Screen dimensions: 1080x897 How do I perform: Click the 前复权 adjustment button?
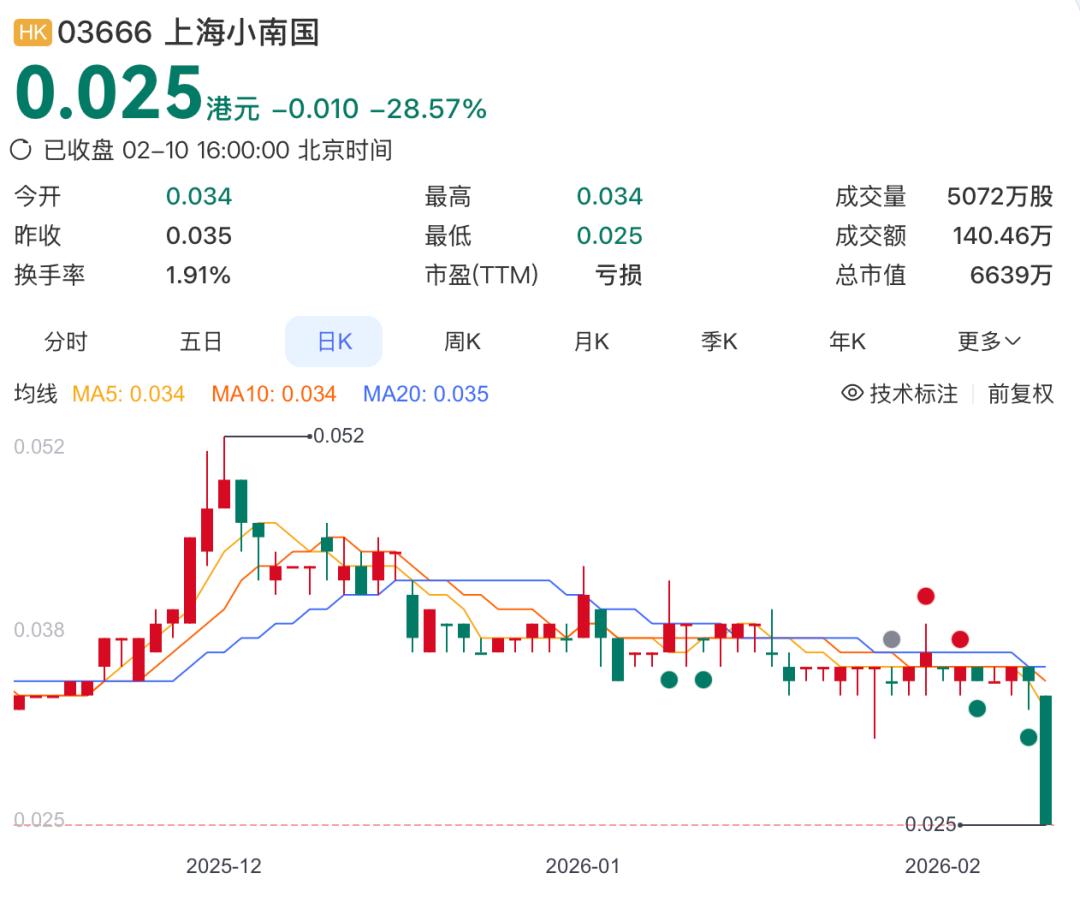[x=1018, y=394]
